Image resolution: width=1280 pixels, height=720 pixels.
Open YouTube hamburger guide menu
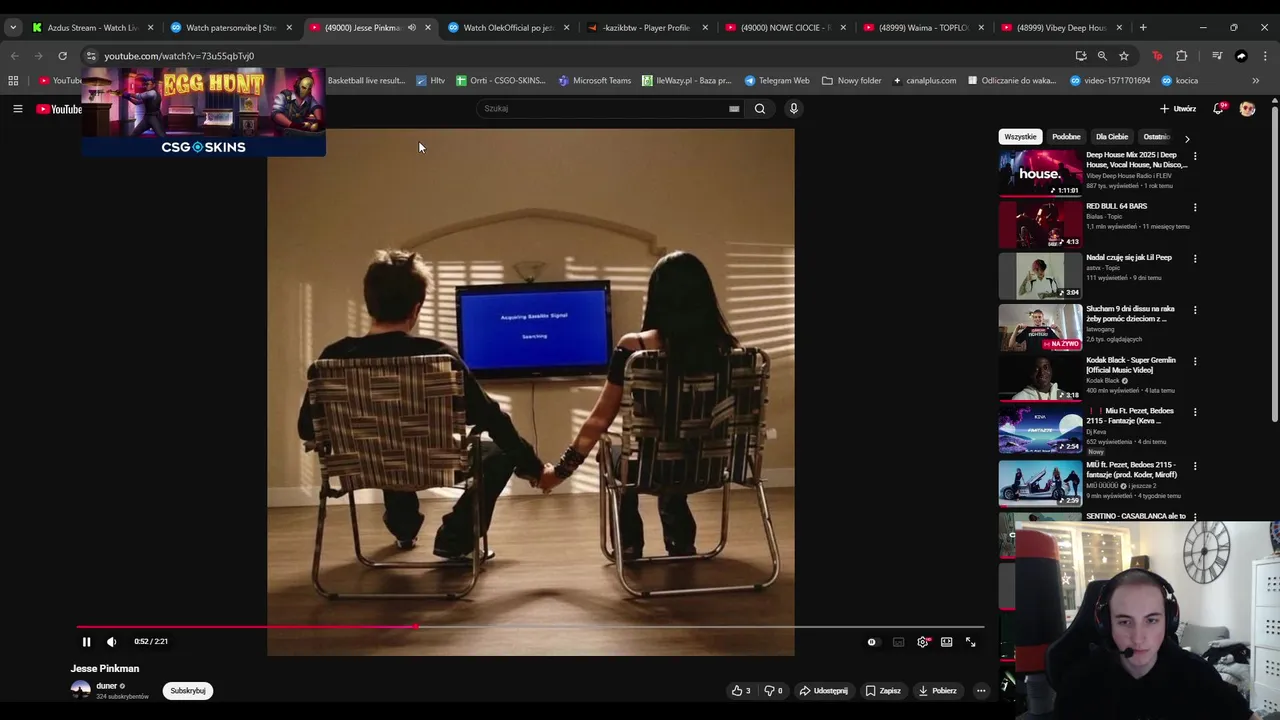[17, 109]
